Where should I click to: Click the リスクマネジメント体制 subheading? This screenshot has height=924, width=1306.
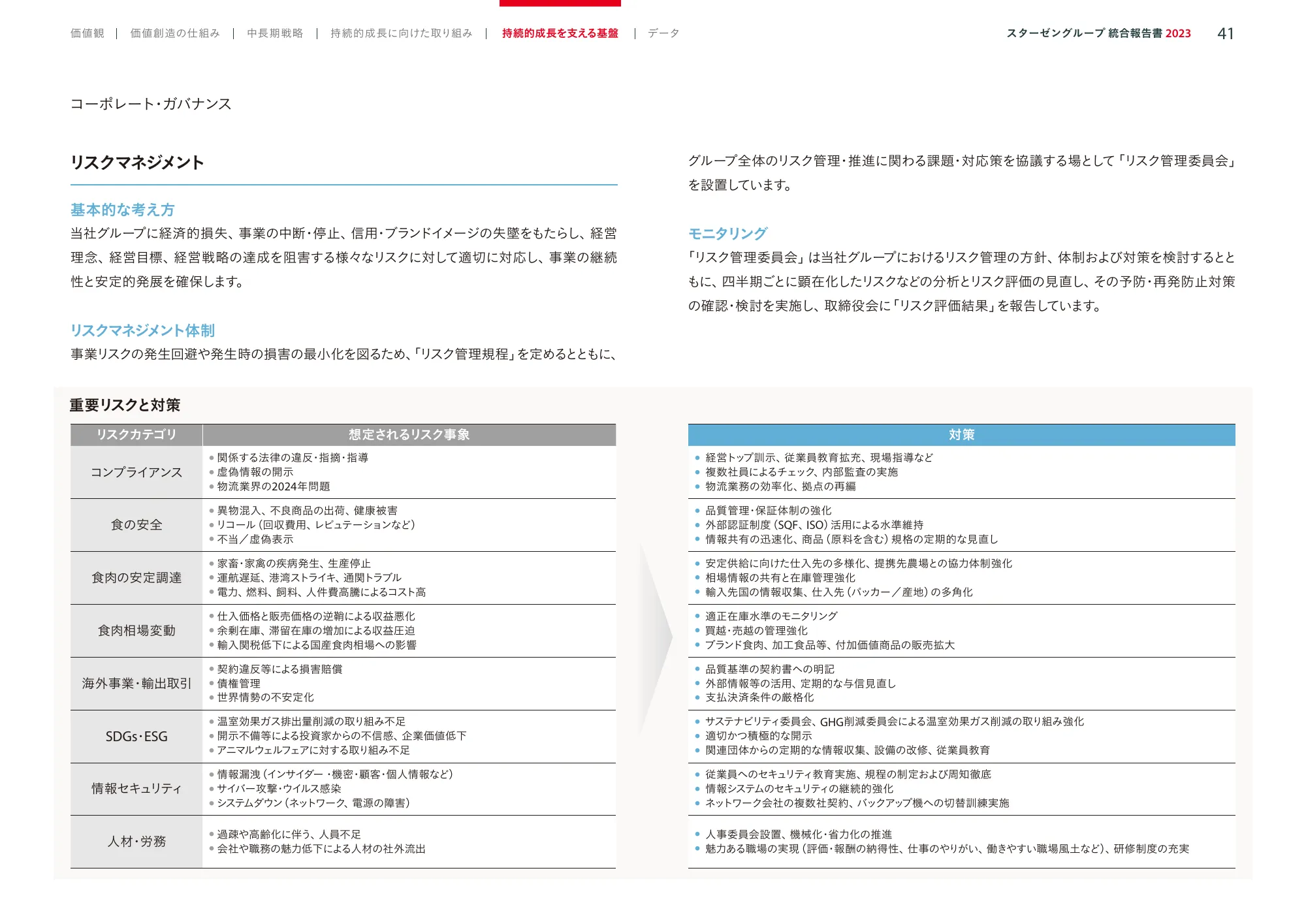click(x=142, y=330)
